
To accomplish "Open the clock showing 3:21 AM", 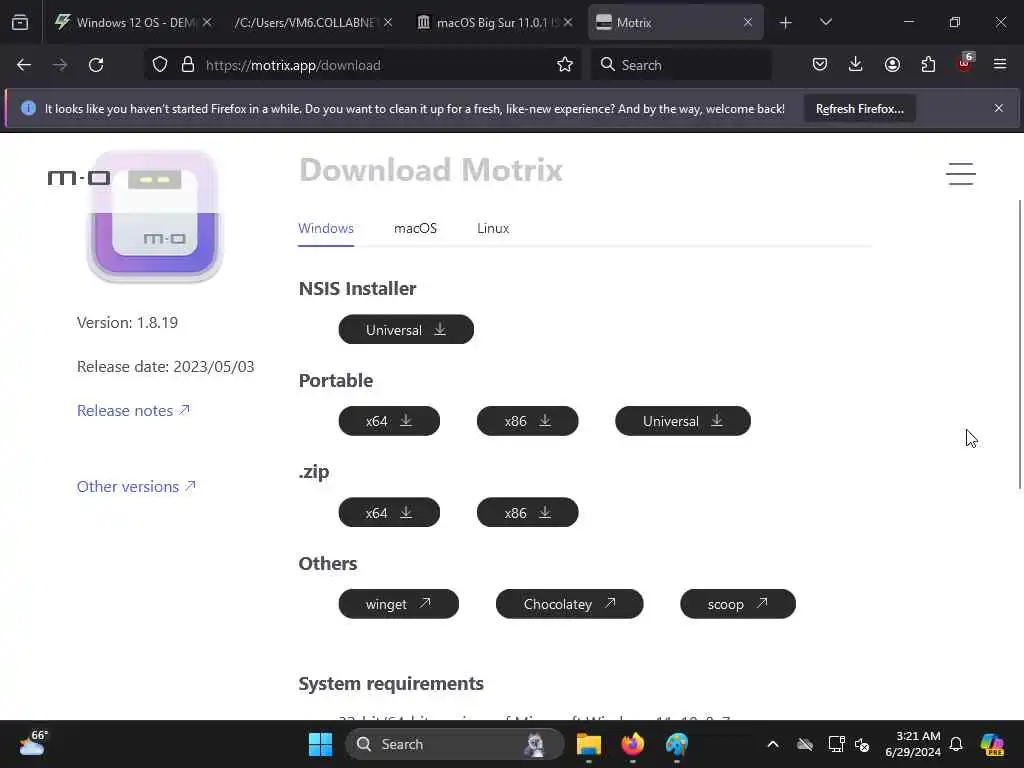I will (x=912, y=744).
